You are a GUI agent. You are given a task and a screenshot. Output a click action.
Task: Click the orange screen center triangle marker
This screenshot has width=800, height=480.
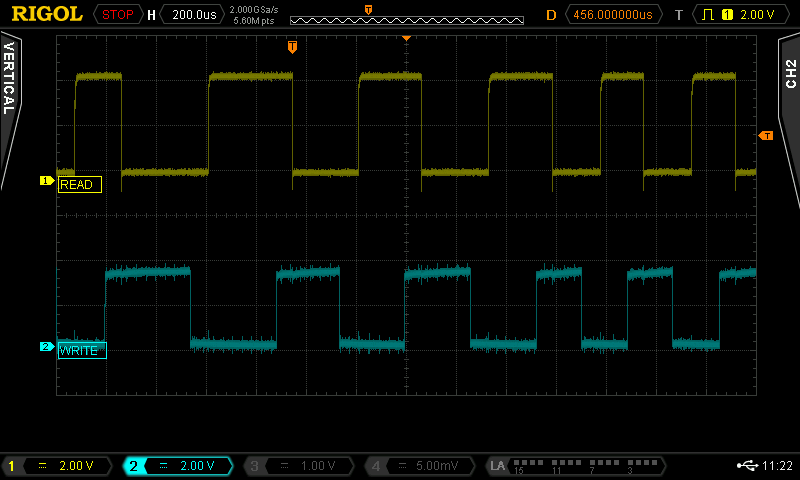tap(407, 38)
